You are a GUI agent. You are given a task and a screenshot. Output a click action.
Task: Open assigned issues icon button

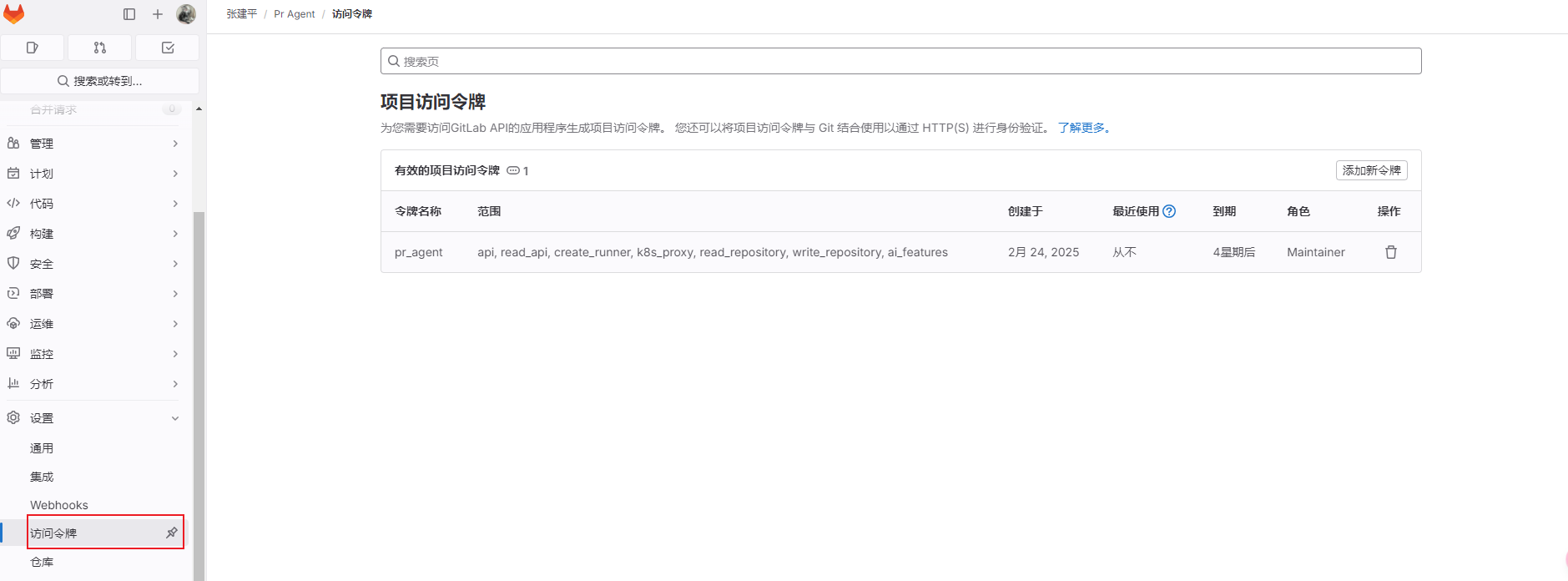click(33, 48)
